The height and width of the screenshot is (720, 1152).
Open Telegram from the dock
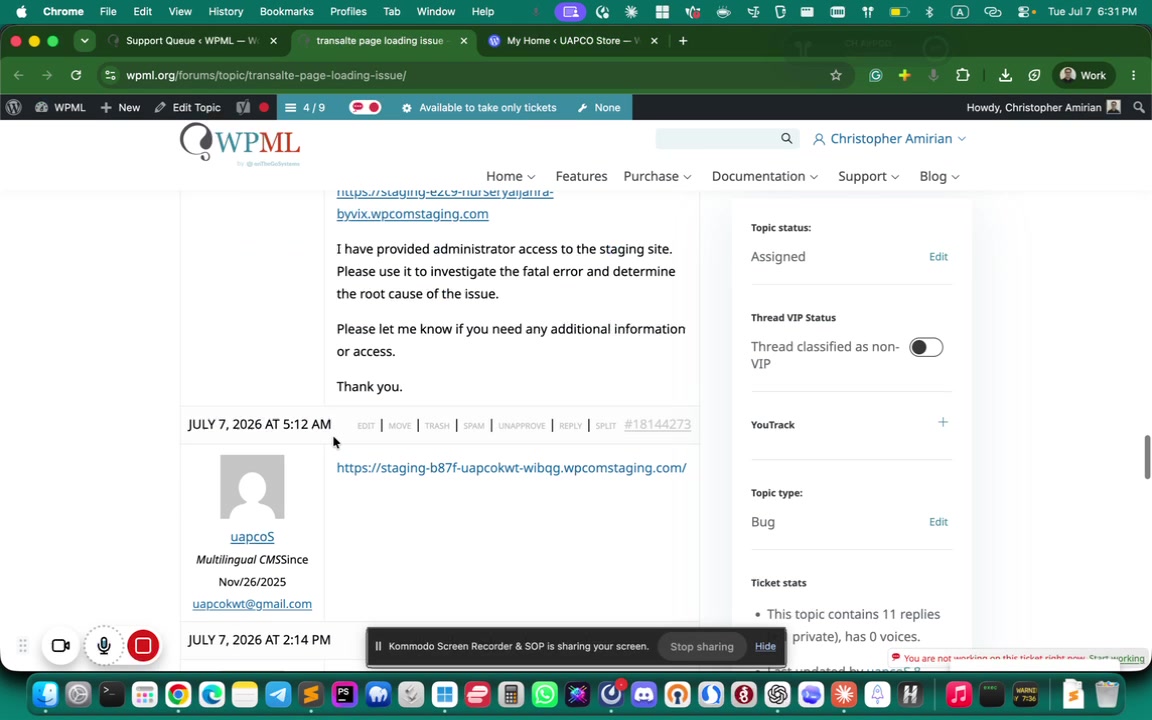pyautogui.click(x=278, y=694)
